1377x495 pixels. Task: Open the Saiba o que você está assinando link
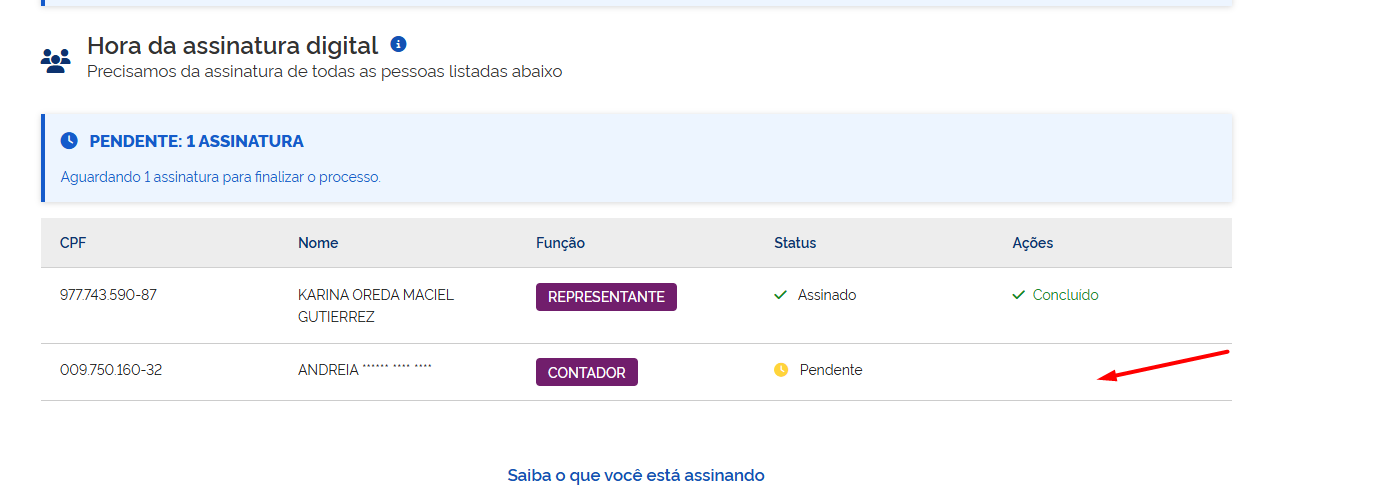click(636, 475)
